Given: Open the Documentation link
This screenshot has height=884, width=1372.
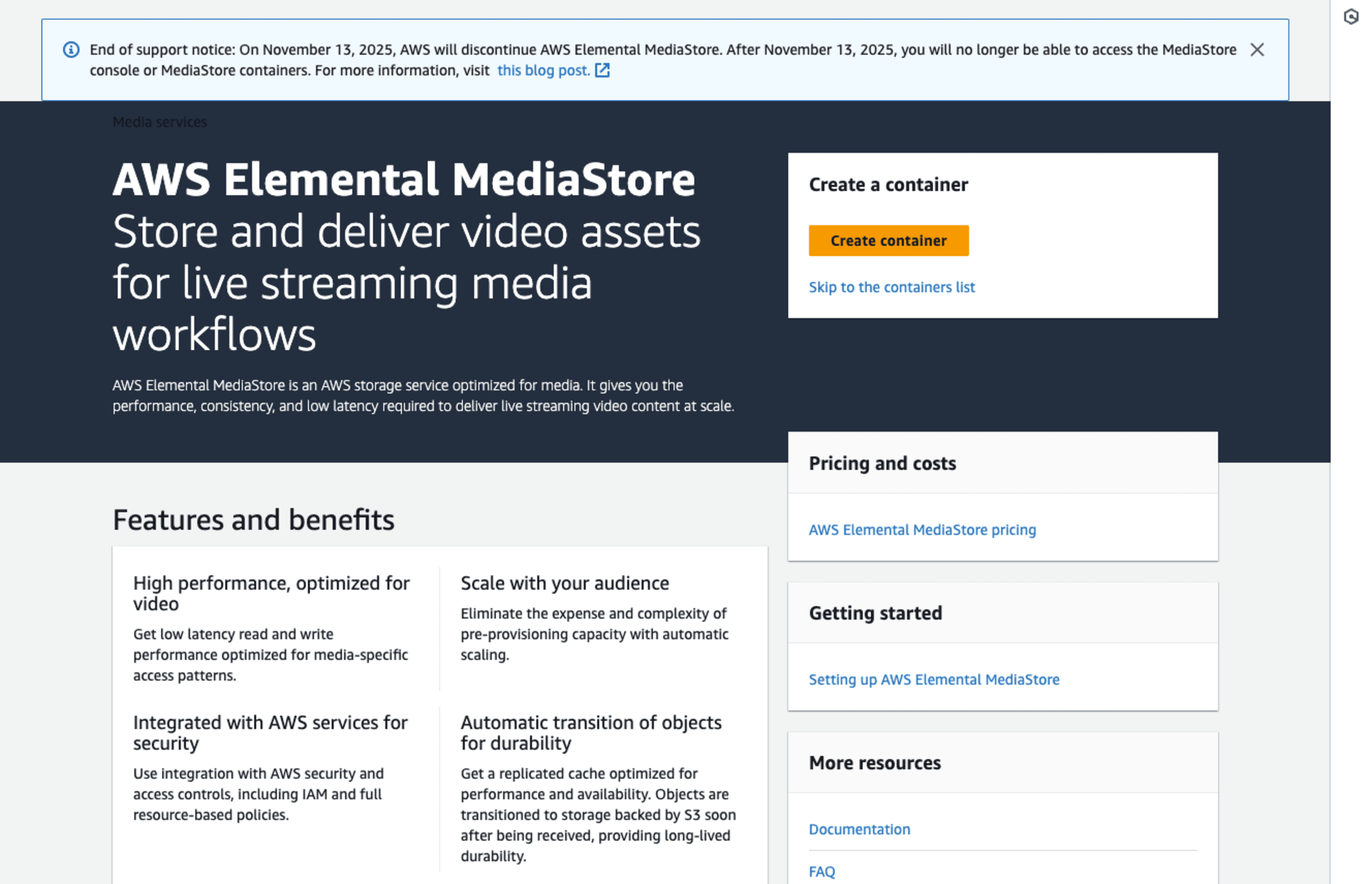Looking at the screenshot, I should click(x=860, y=828).
